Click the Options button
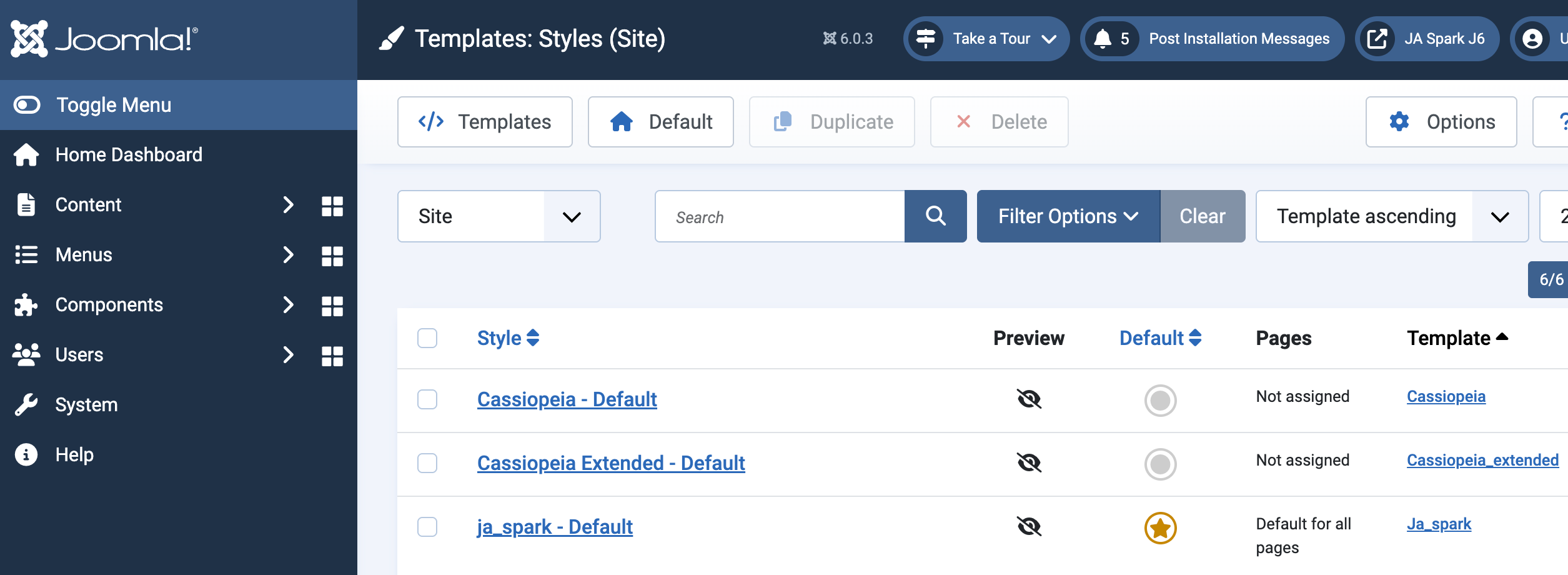The height and width of the screenshot is (575, 1568). click(1441, 121)
